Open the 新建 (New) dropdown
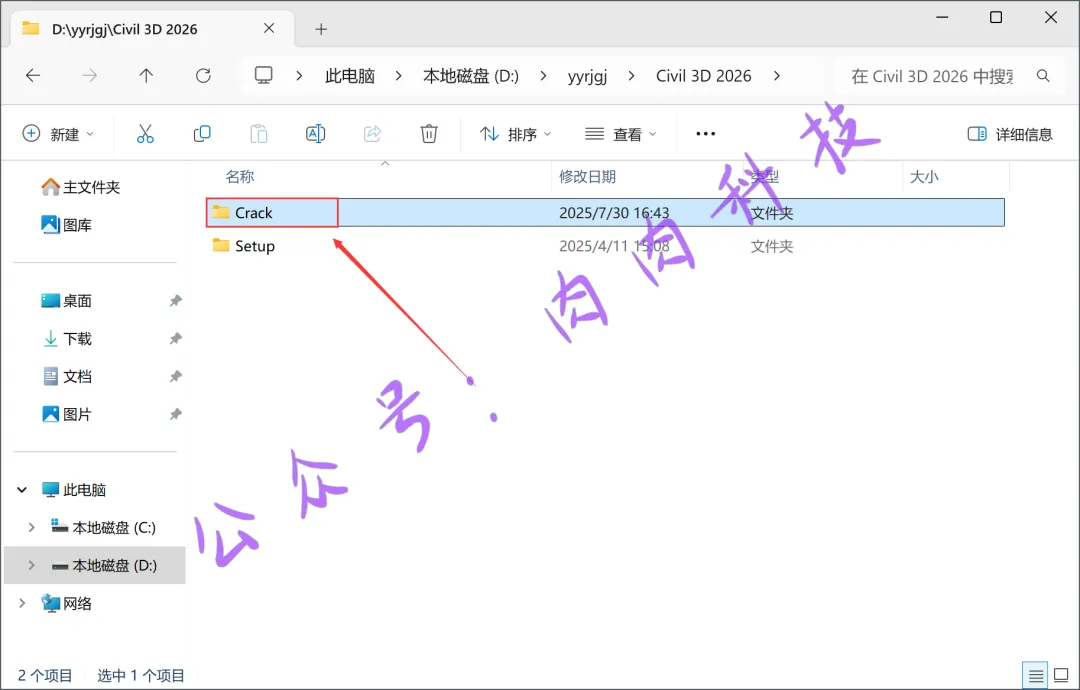This screenshot has width=1080, height=690. coord(58,134)
